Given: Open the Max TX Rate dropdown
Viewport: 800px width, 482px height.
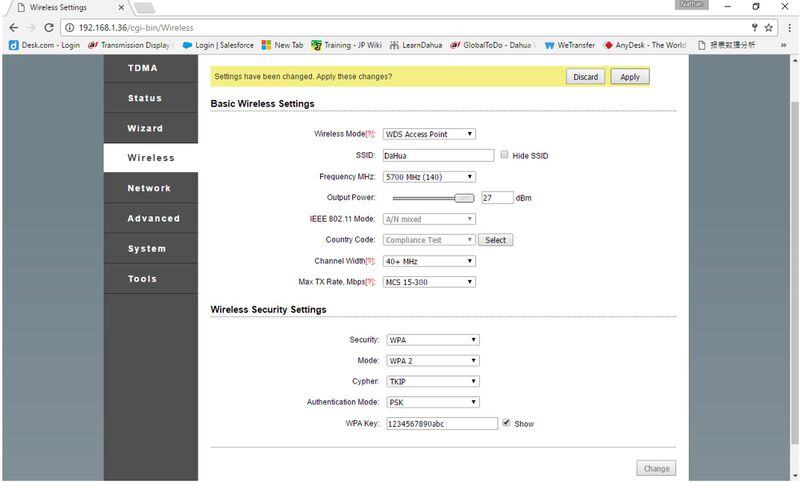Looking at the screenshot, I should coord(429,282).
